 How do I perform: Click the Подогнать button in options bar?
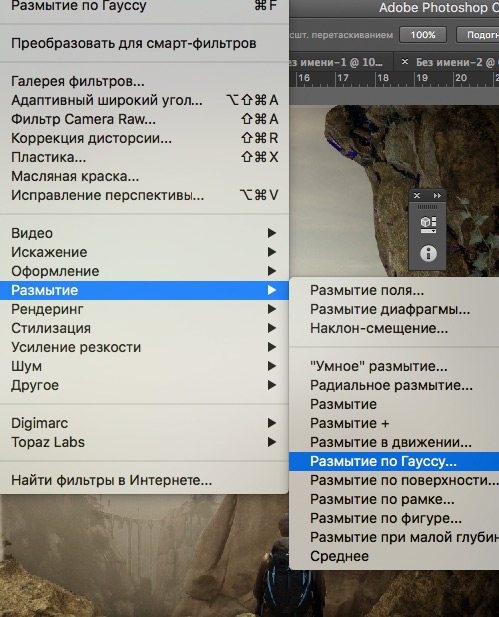tap(478, 35)
